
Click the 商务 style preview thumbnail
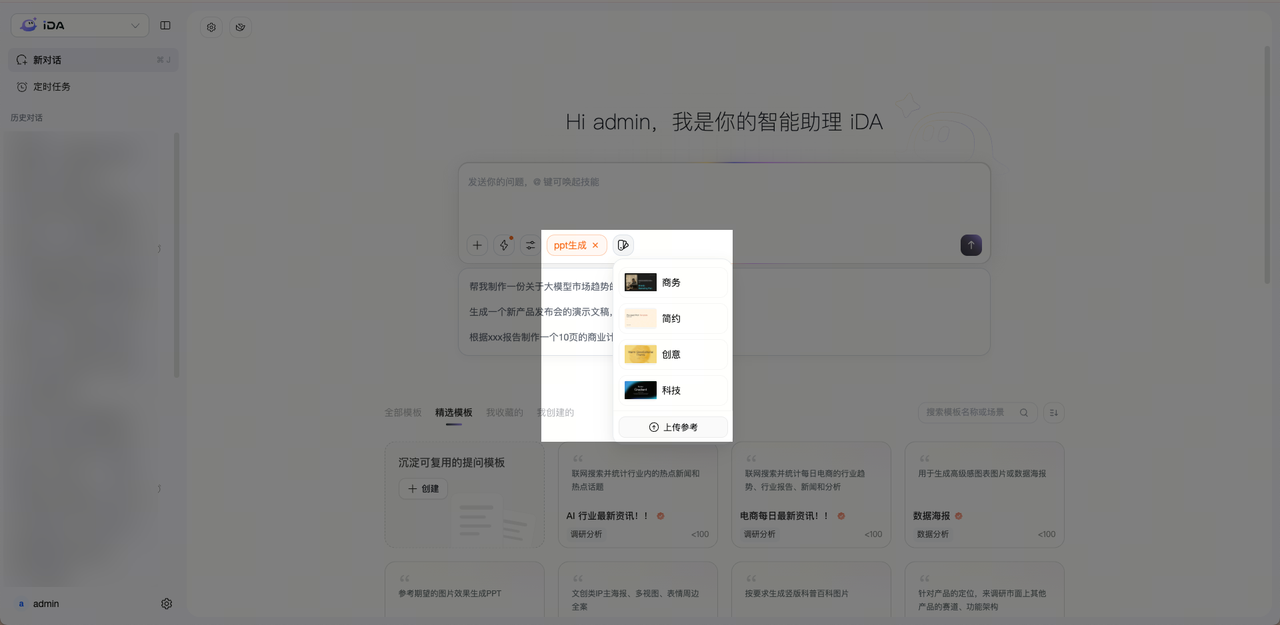(x=641, y=283)
